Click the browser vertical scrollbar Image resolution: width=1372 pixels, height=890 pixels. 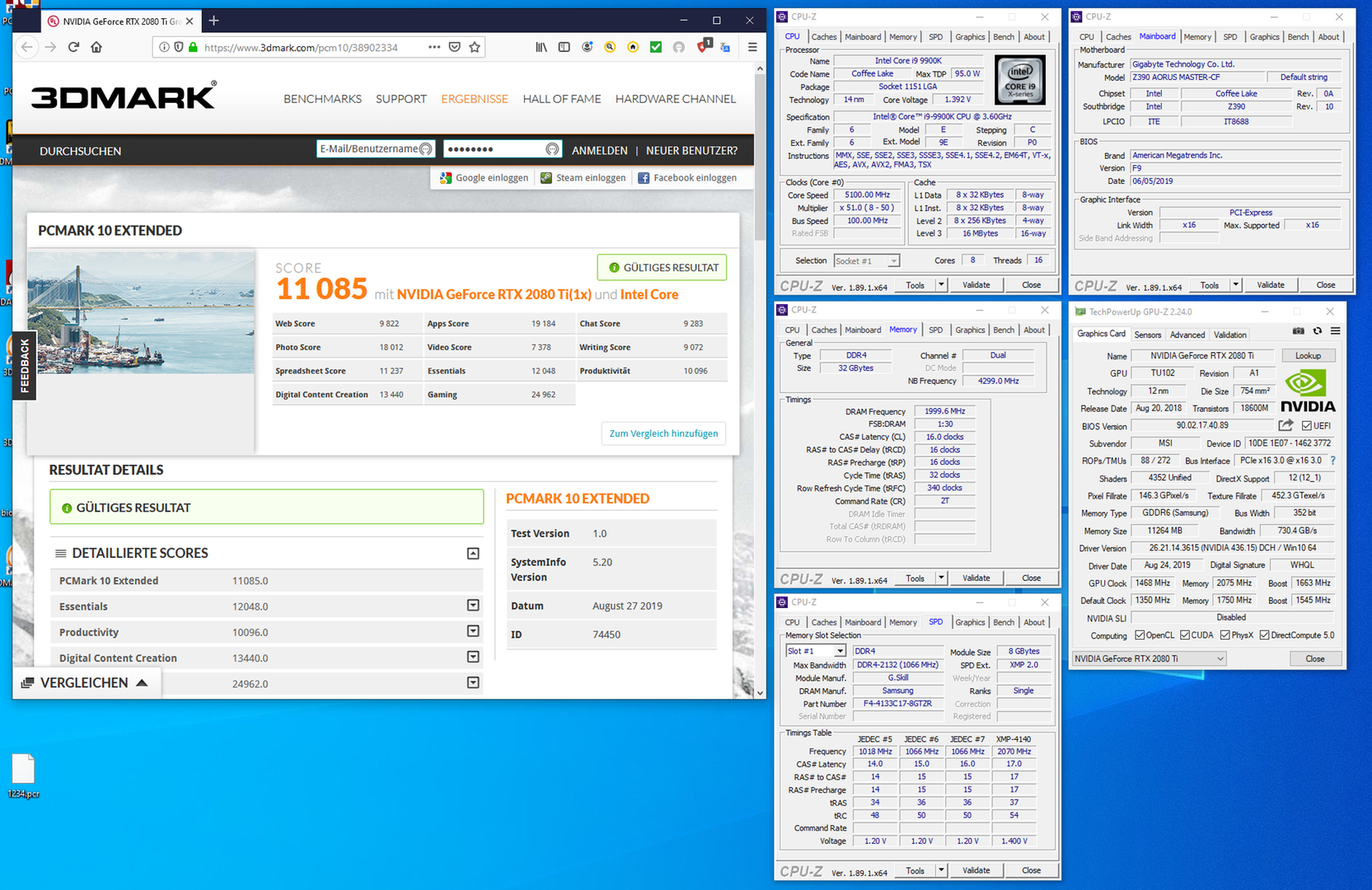click(760, 158)
